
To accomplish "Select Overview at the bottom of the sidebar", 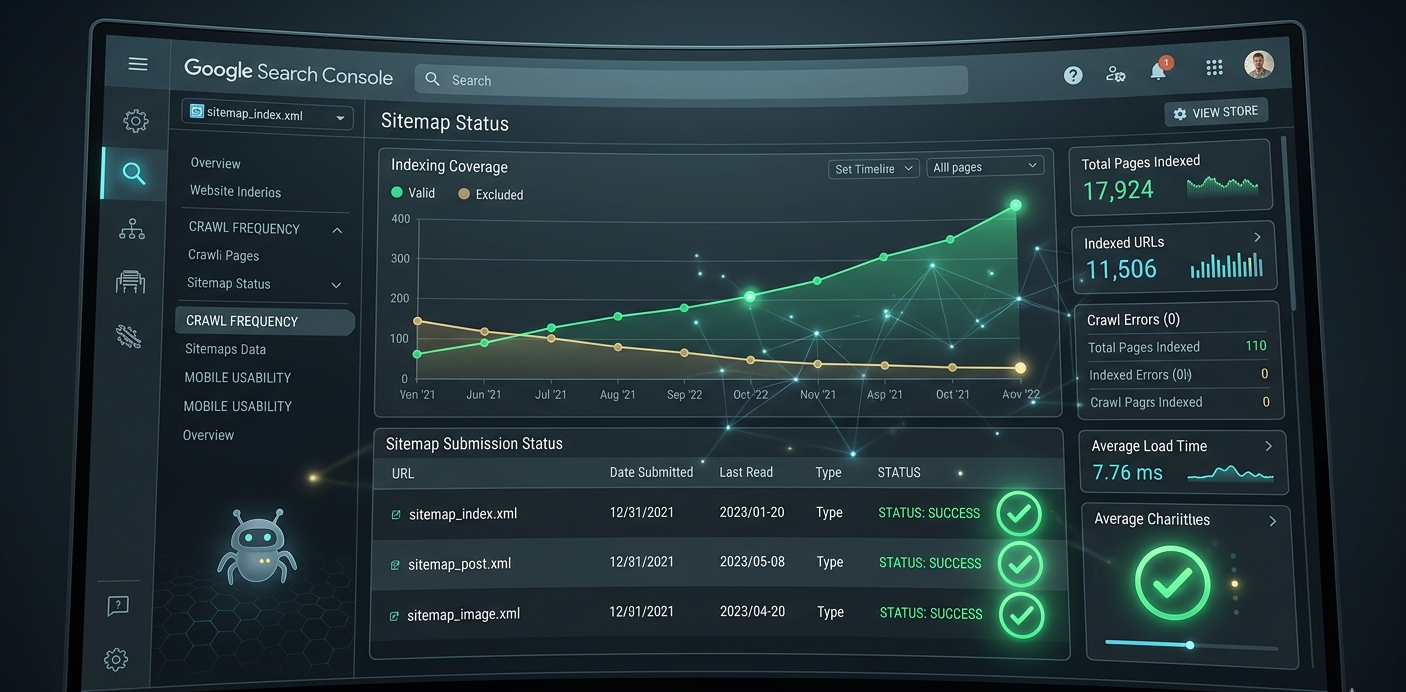I will (208, 435).
